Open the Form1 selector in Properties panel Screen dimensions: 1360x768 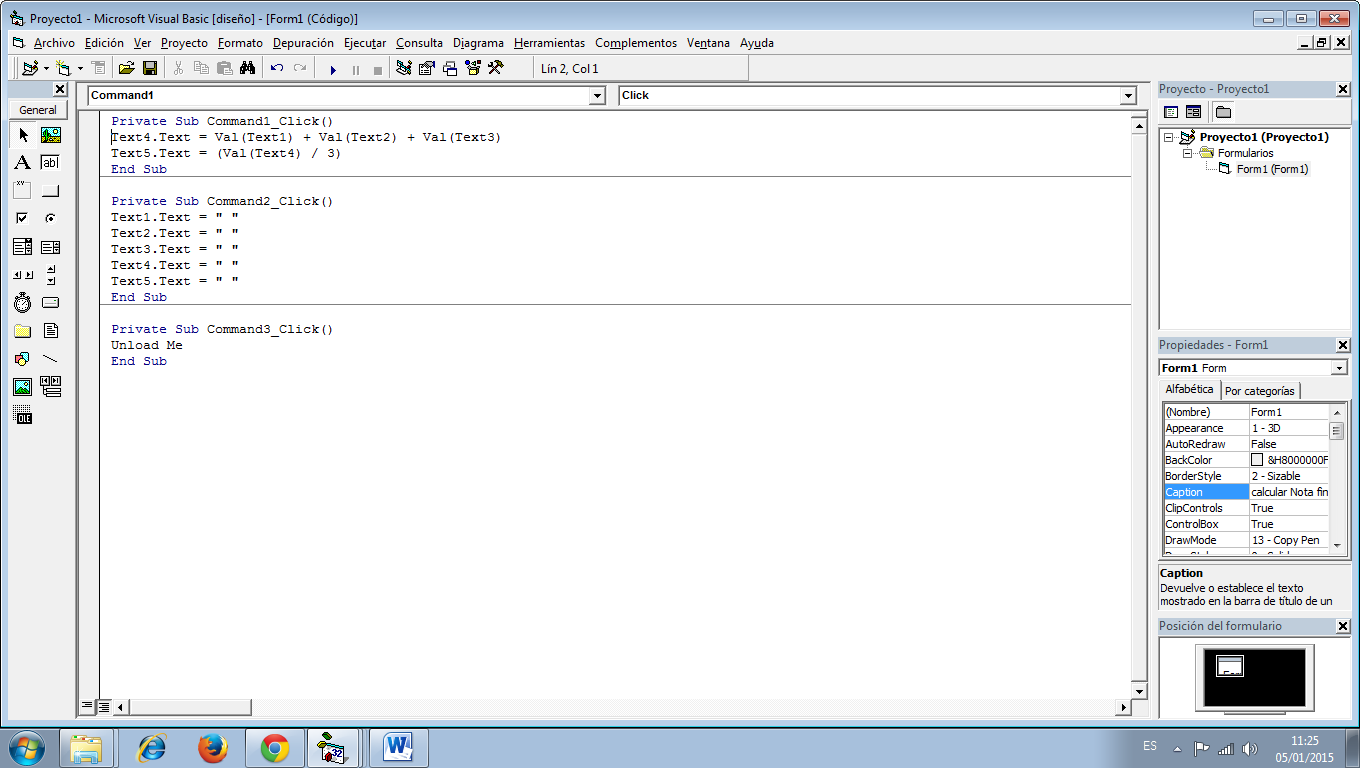1340,367
